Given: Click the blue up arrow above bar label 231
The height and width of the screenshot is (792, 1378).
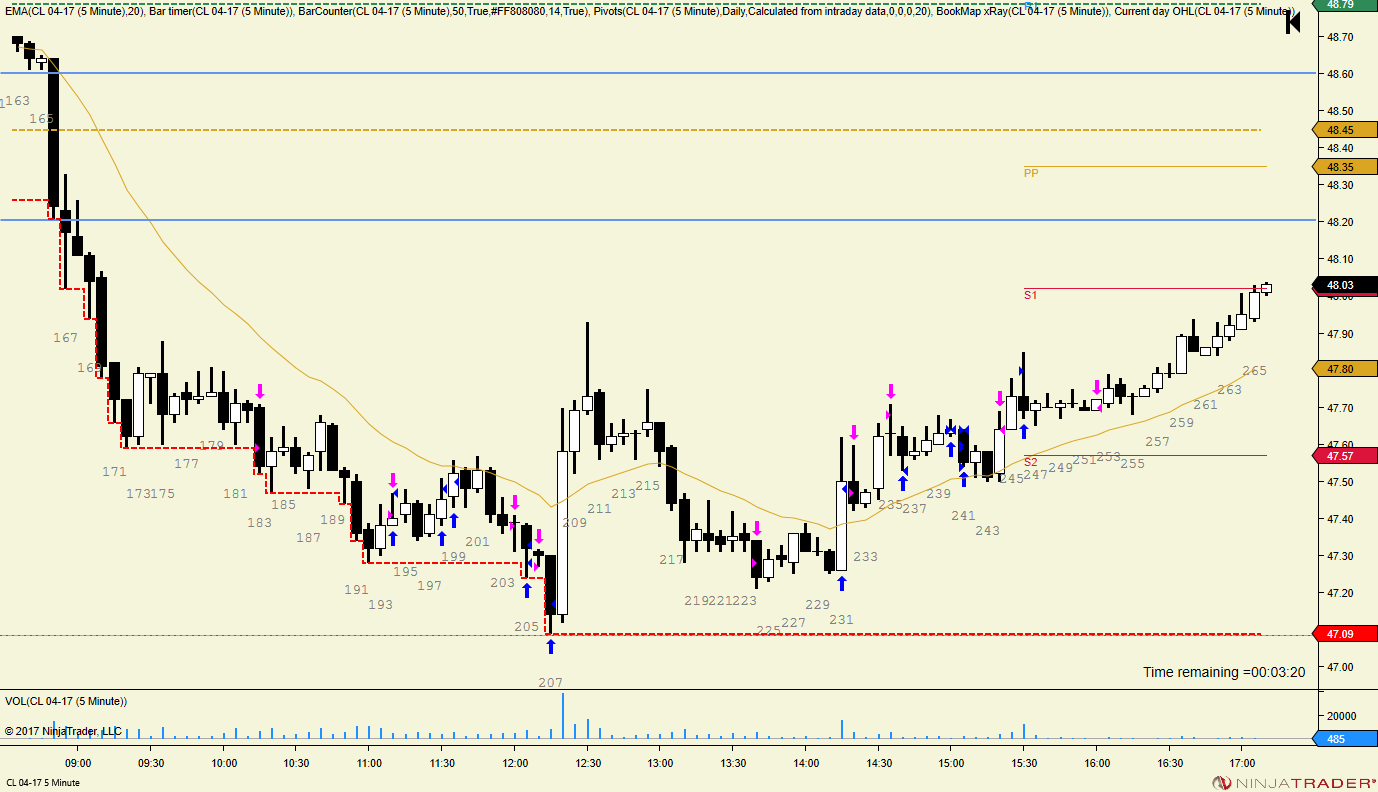Looking at the screenshot, I should tap(842, 583).
